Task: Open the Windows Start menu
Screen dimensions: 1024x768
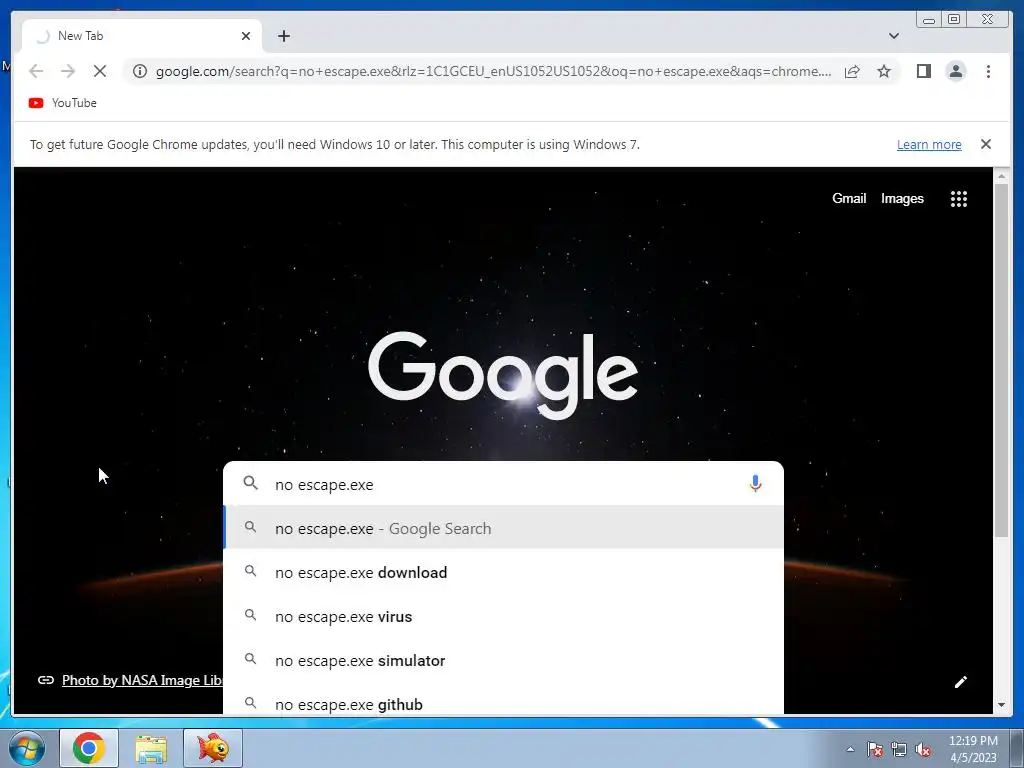Action: click(x=26, y=748)
